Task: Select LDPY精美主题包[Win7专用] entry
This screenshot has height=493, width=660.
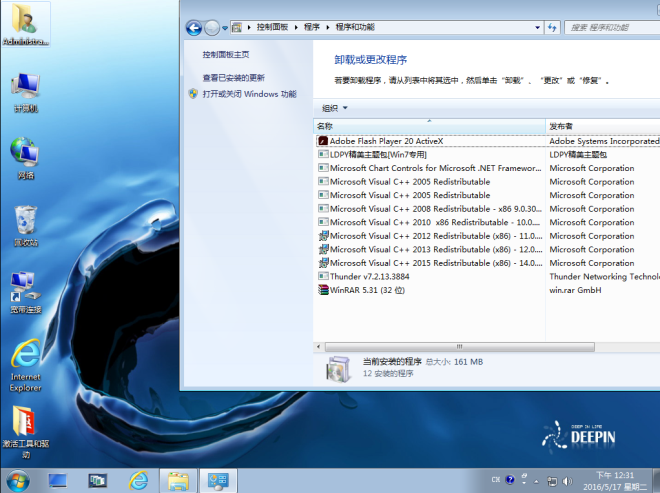Action: [x=378, y=155]
